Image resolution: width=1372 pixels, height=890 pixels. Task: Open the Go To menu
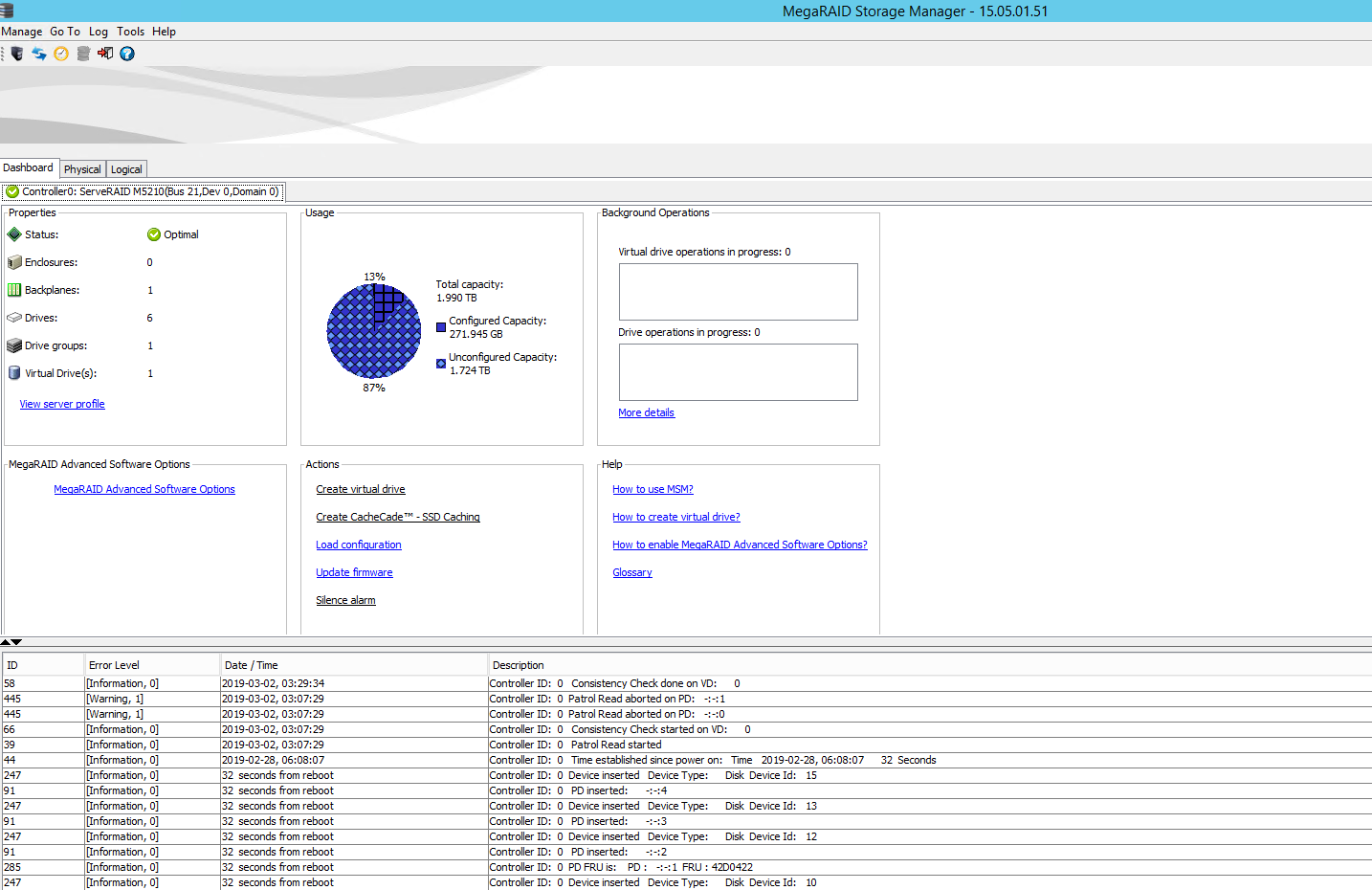(65, 32)
